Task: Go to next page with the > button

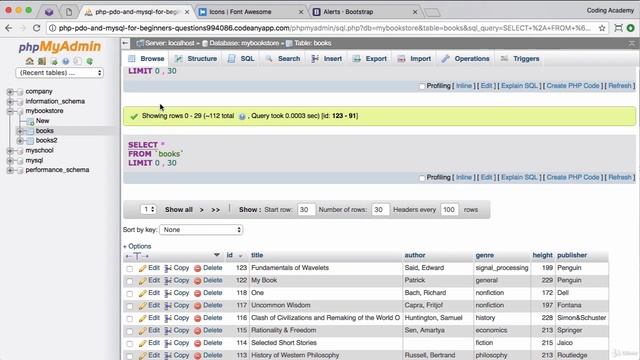Action: [x=202, y=210]
